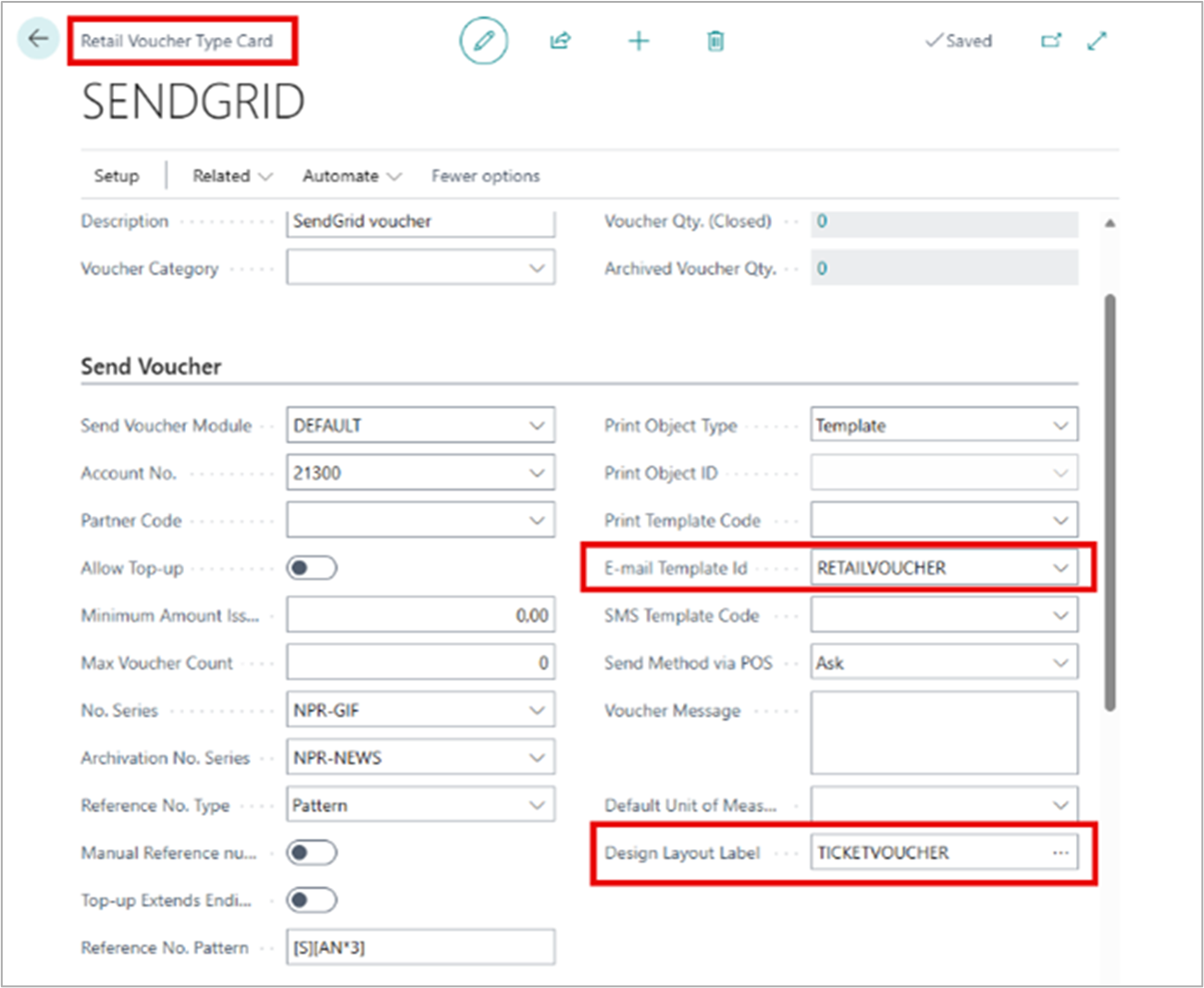
Task: Open Print Object Type dropdown
Action: click(x=1061, y=426)
